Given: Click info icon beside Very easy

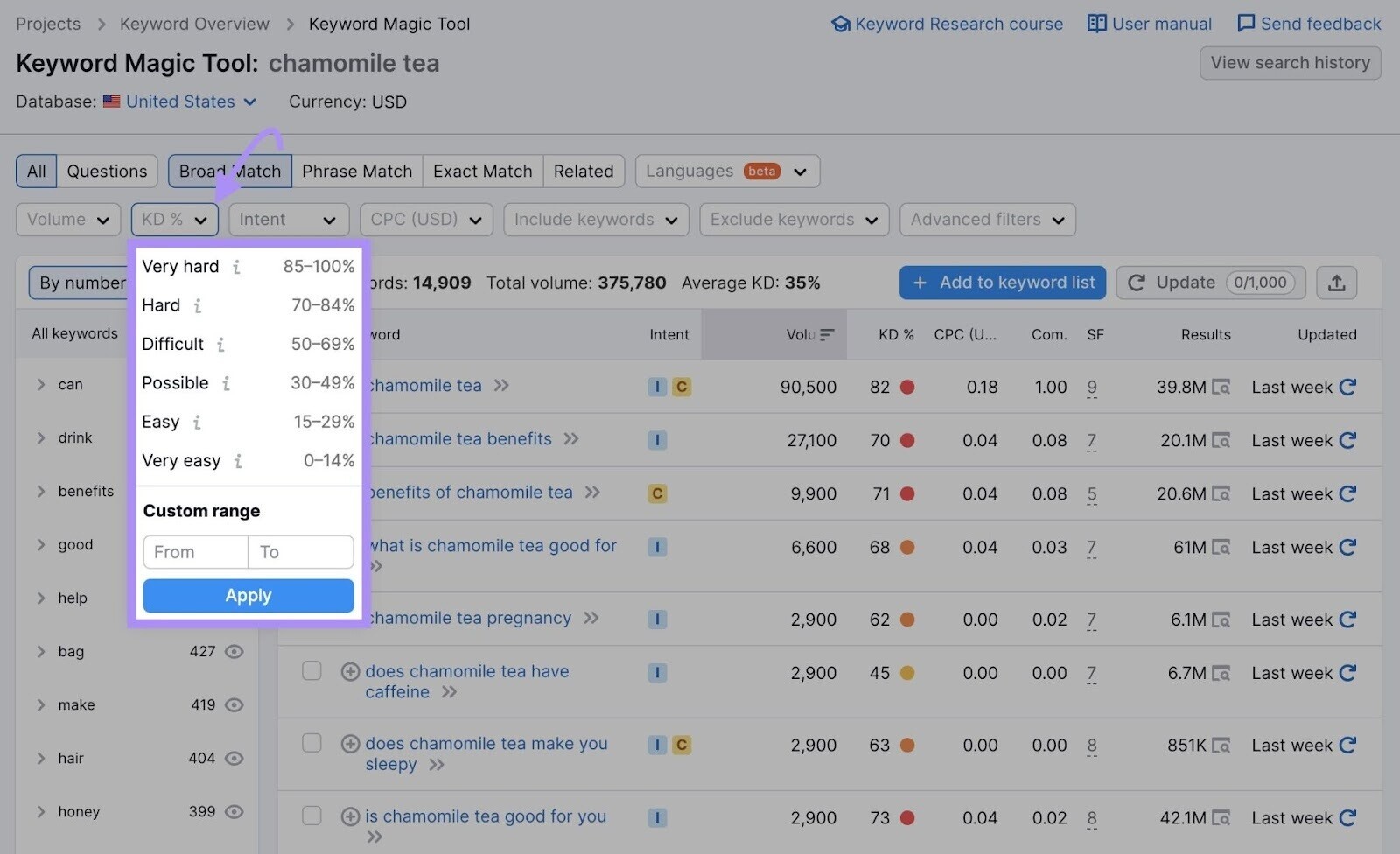Looking at the screenshot, I should click(x=238, y=461).
